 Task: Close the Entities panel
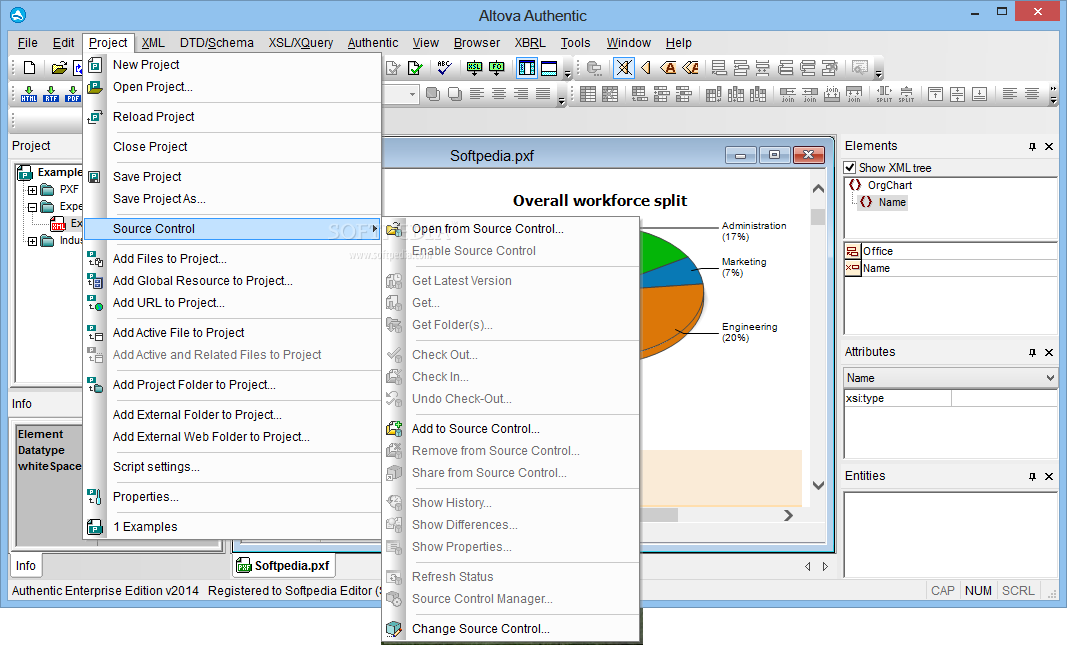(1049, 476)
